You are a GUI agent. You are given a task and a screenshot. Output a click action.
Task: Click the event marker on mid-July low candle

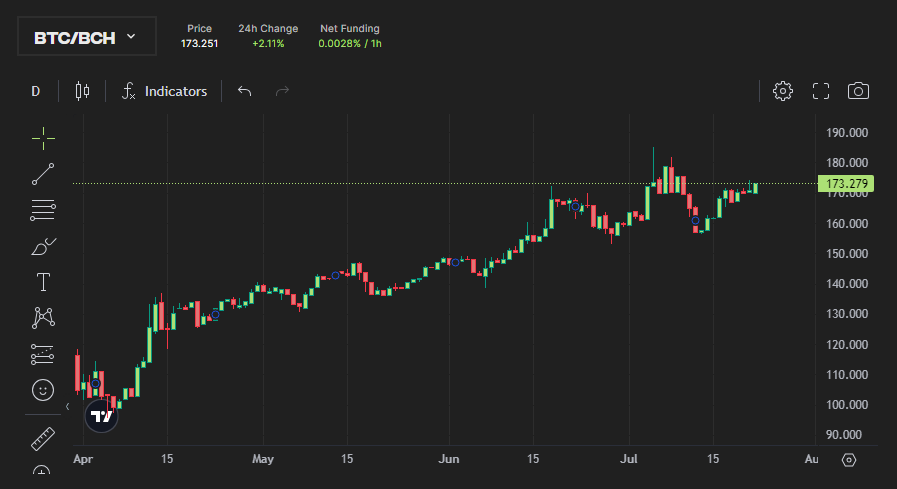point(695,220)
